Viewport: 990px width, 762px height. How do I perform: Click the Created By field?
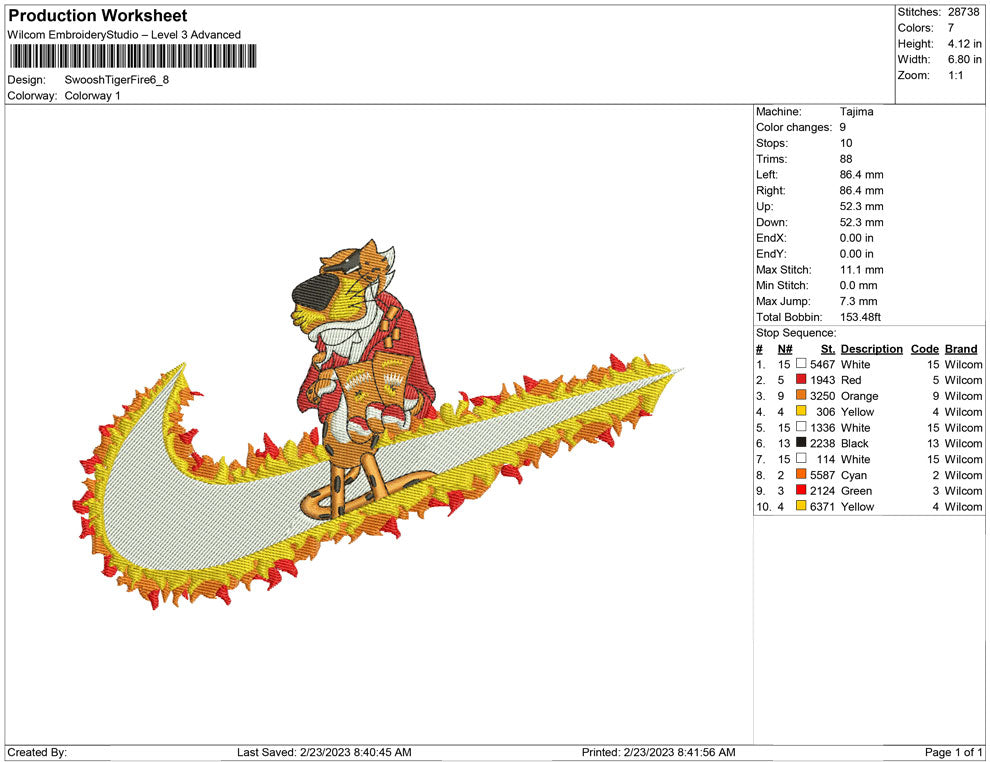pos(36,752)
